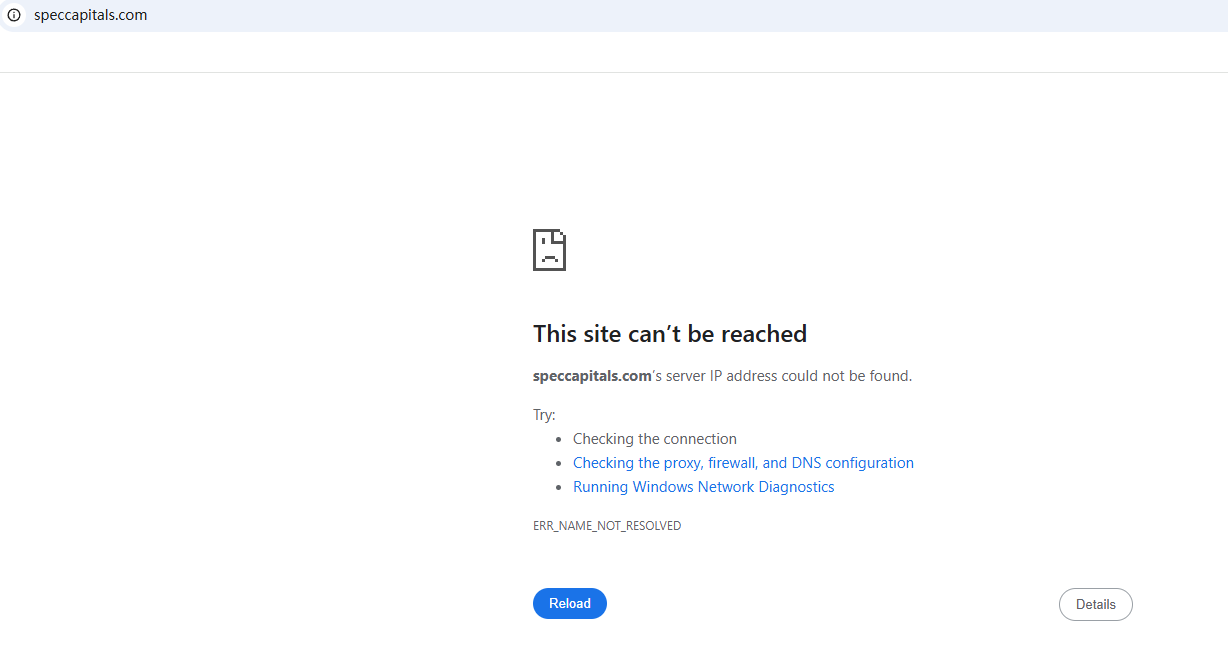Click the "Checking the connection" suggestion text
Image resolution: width=1228 pixels, height=666 pixels.
(654, 439)
